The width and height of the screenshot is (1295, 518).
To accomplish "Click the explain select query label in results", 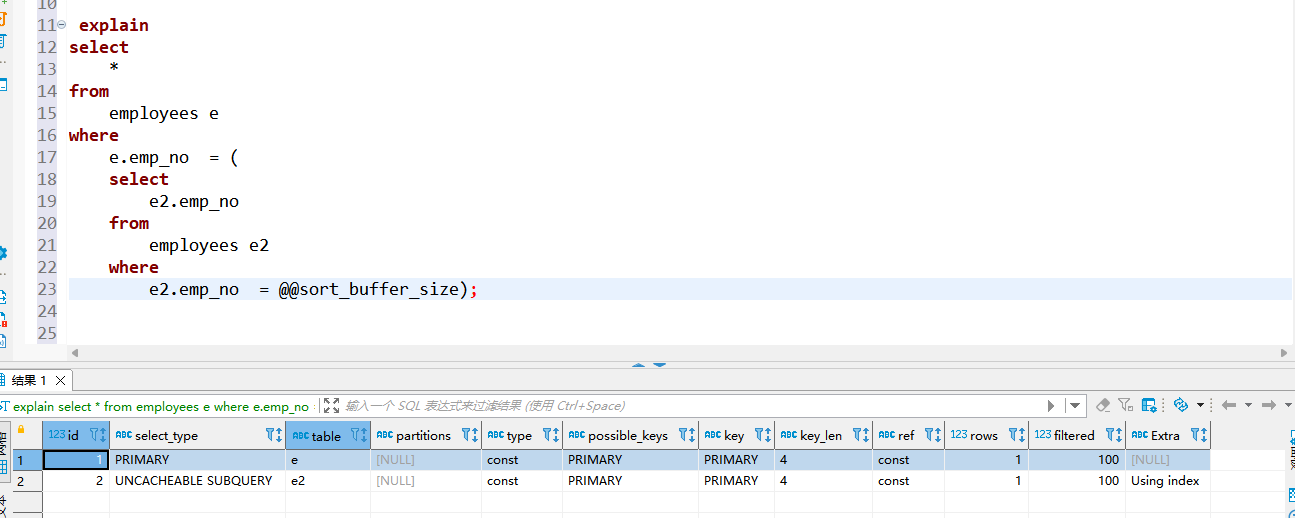I will coord(161,407).
